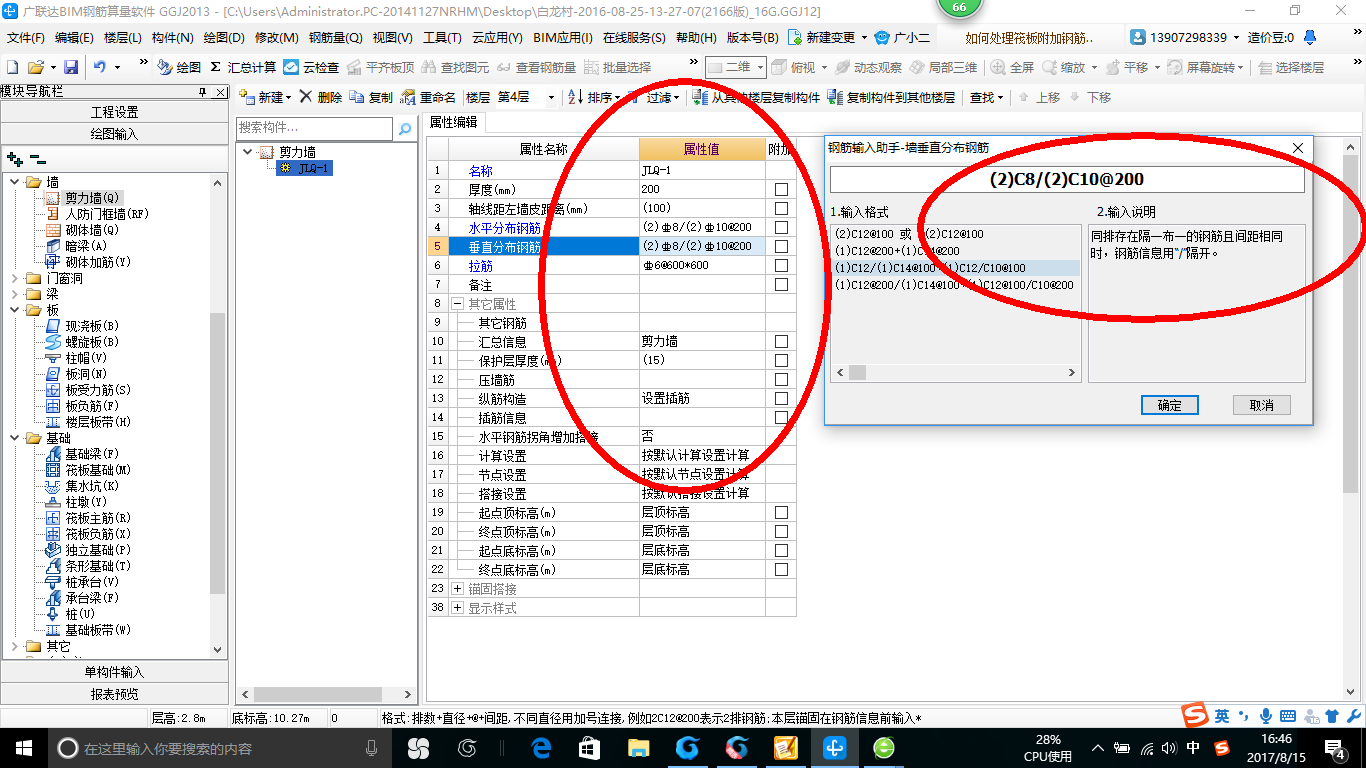This screenshot has width=1366, height=768.
Task: Open 单构件输入 panel
Action: coord(114,672)
